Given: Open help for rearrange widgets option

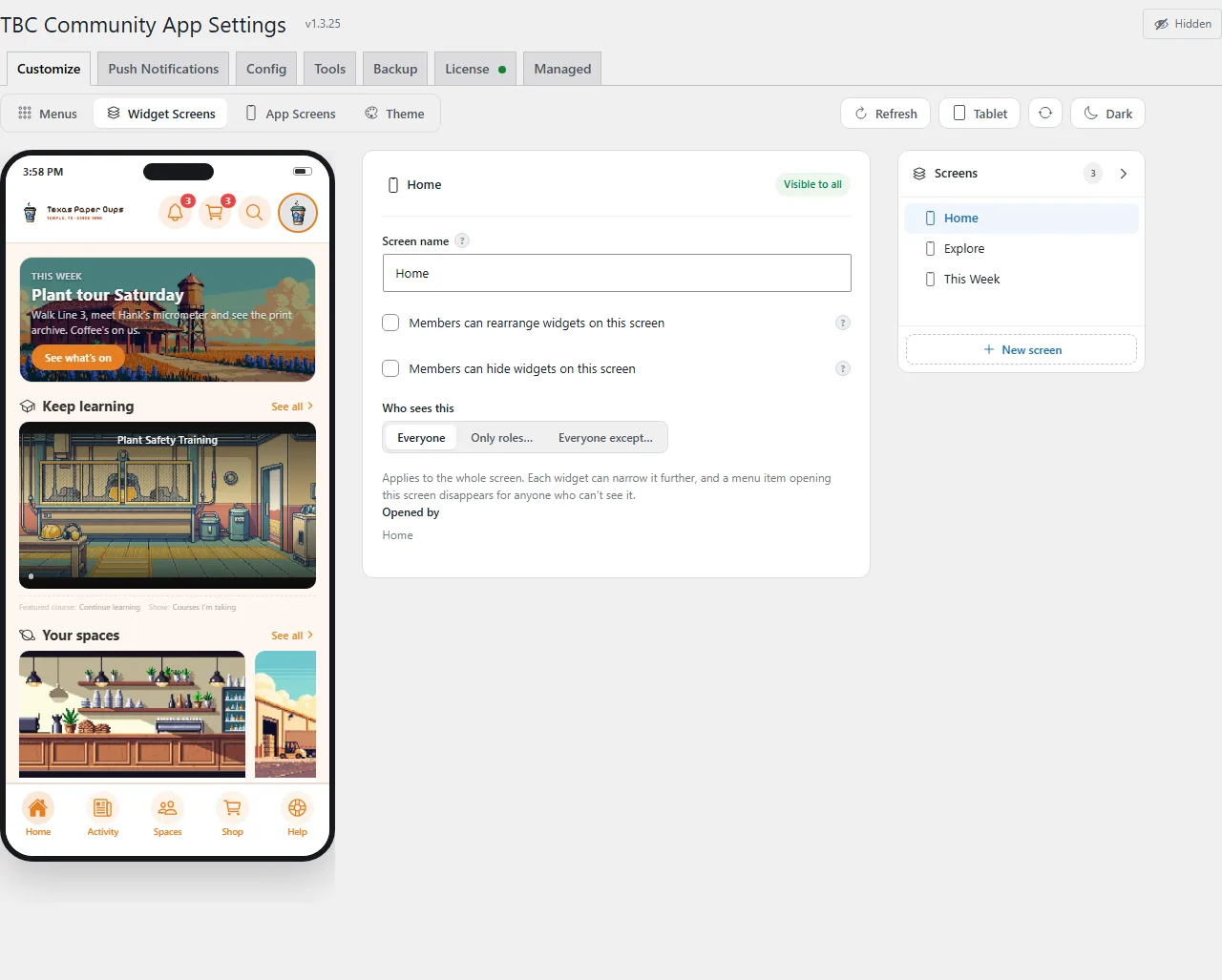Looking at the screenshot, I should point(843,323).
